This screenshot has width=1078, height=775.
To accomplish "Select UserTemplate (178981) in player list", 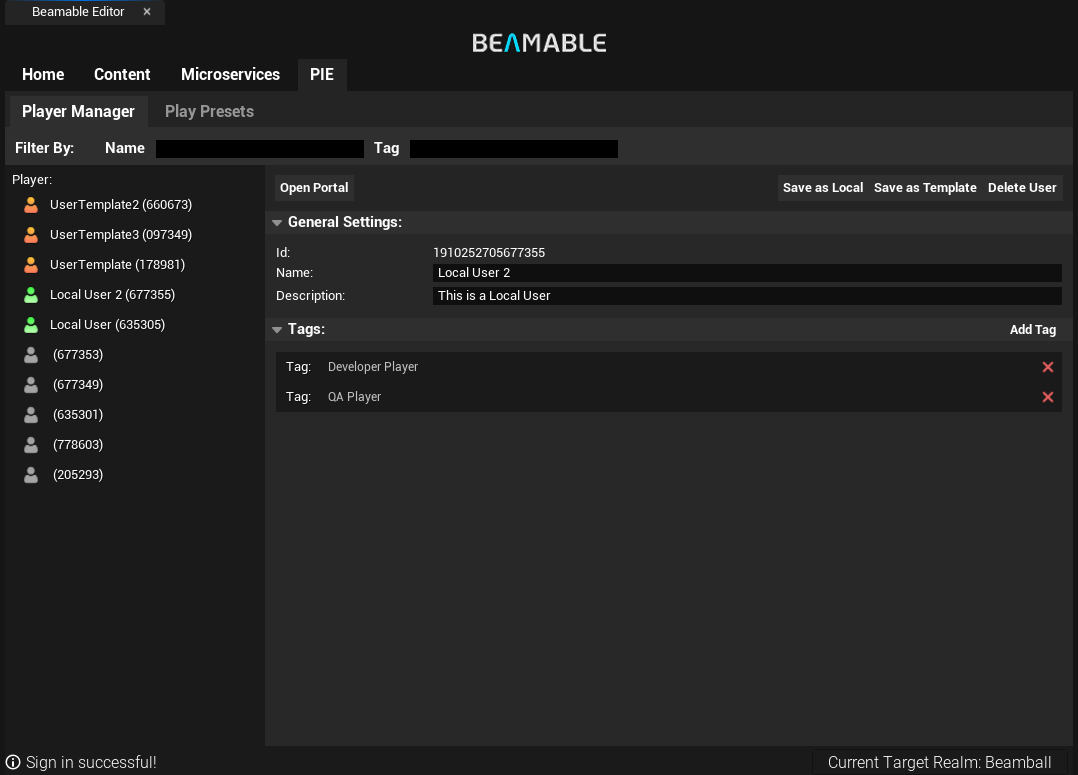I will [x=117, y=265].
